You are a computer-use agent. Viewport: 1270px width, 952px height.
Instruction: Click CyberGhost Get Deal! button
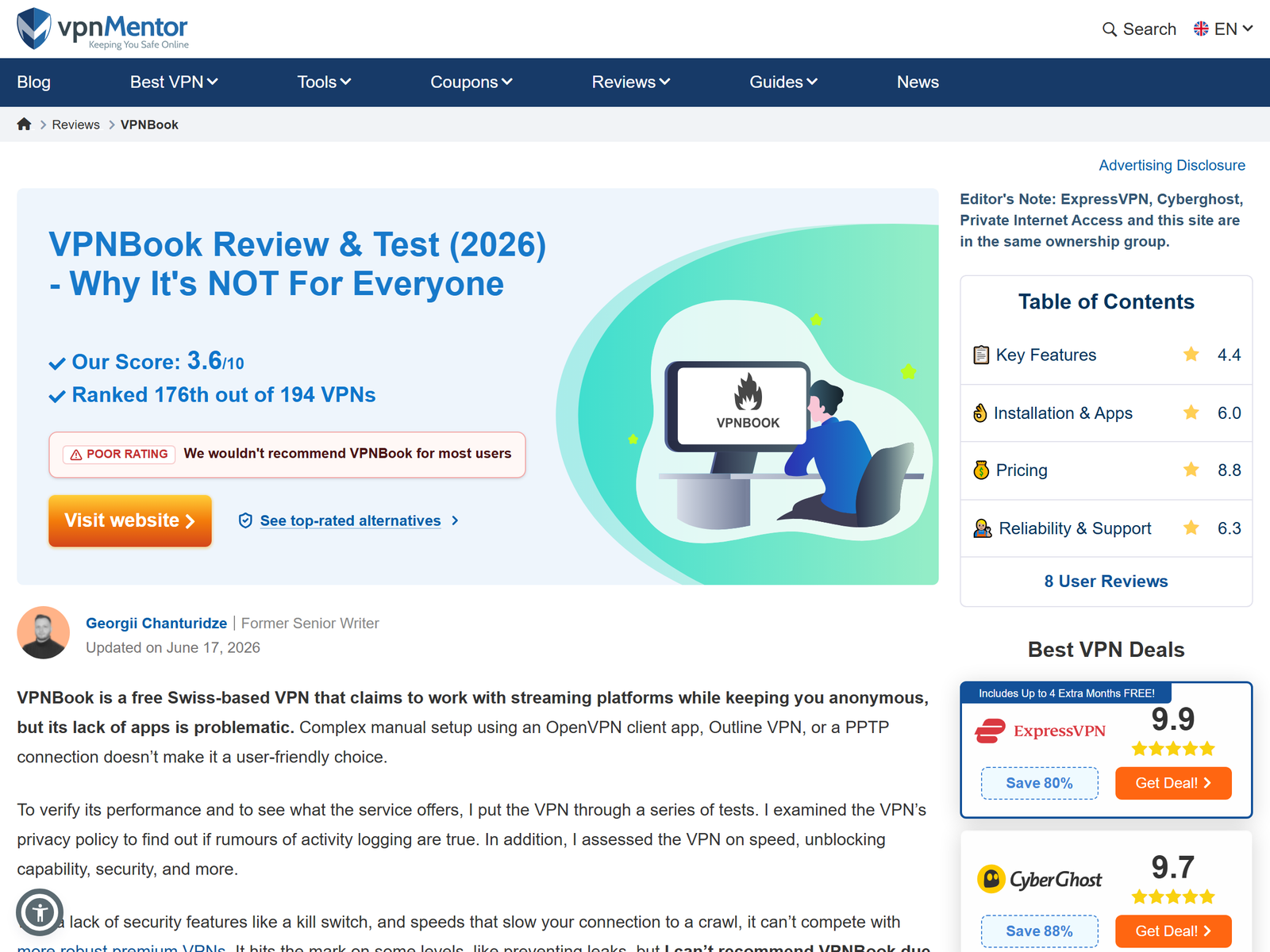click(x=1173, y=931)
